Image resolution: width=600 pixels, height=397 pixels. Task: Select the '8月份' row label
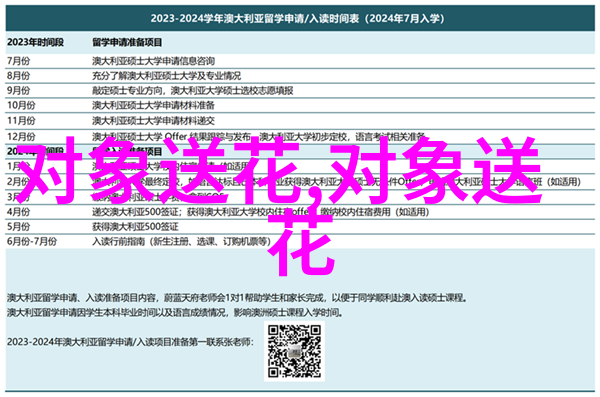18,76
